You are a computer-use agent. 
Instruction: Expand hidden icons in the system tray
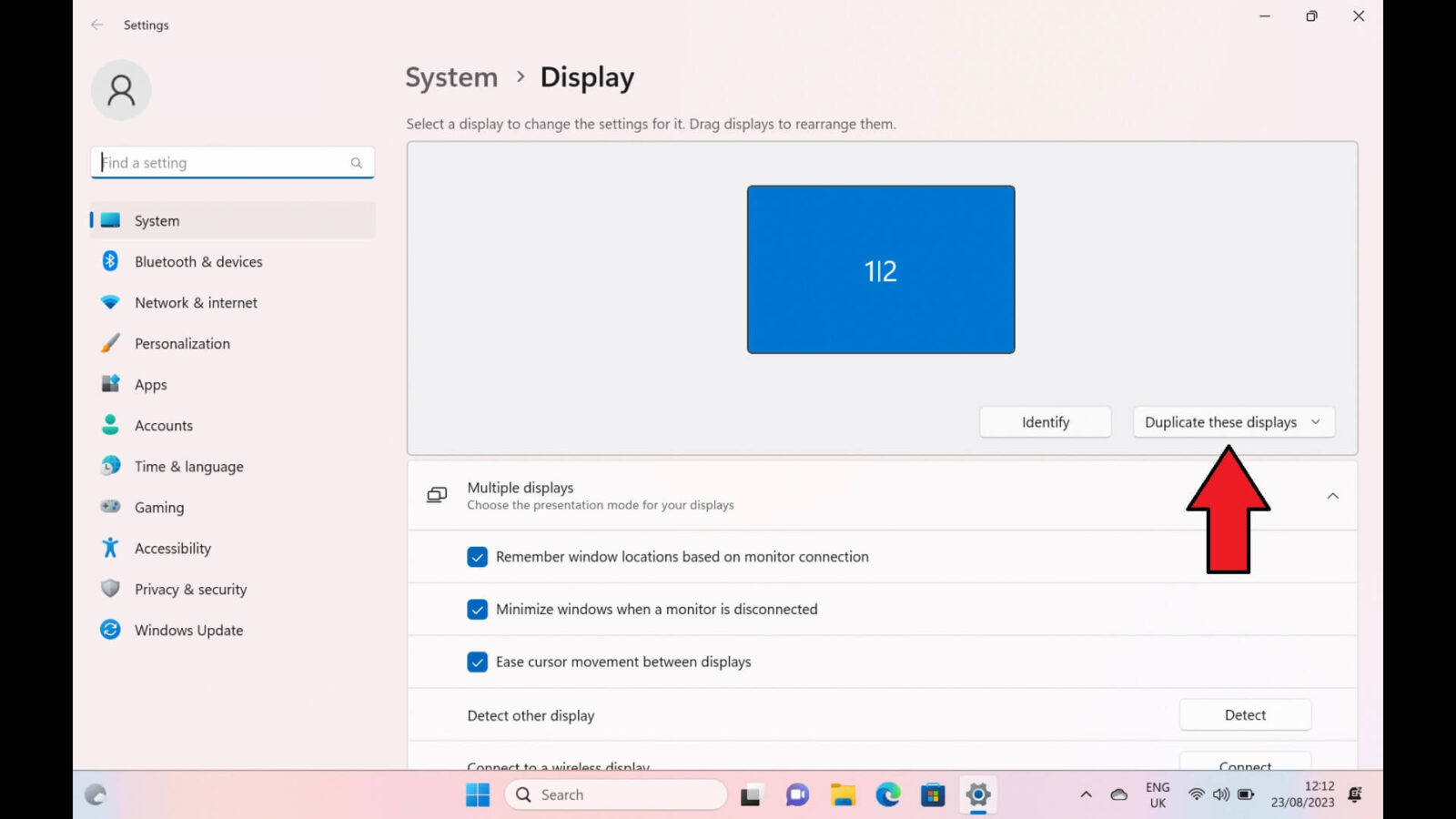pos(1085,794)
